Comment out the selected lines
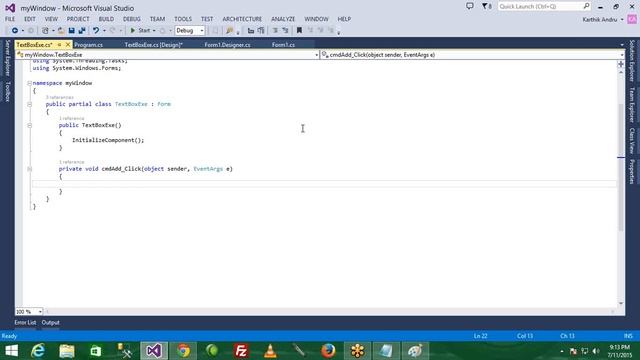Viewport: 640px width, 360px height. [276, 31]
